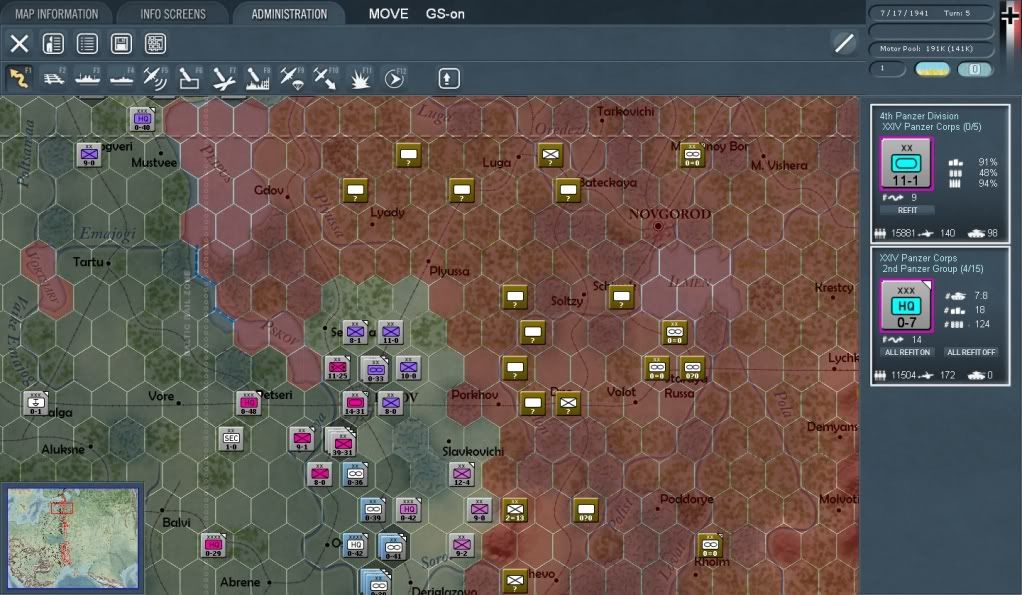Click the explosion (F11) mode icon

(x=360, y=78)
